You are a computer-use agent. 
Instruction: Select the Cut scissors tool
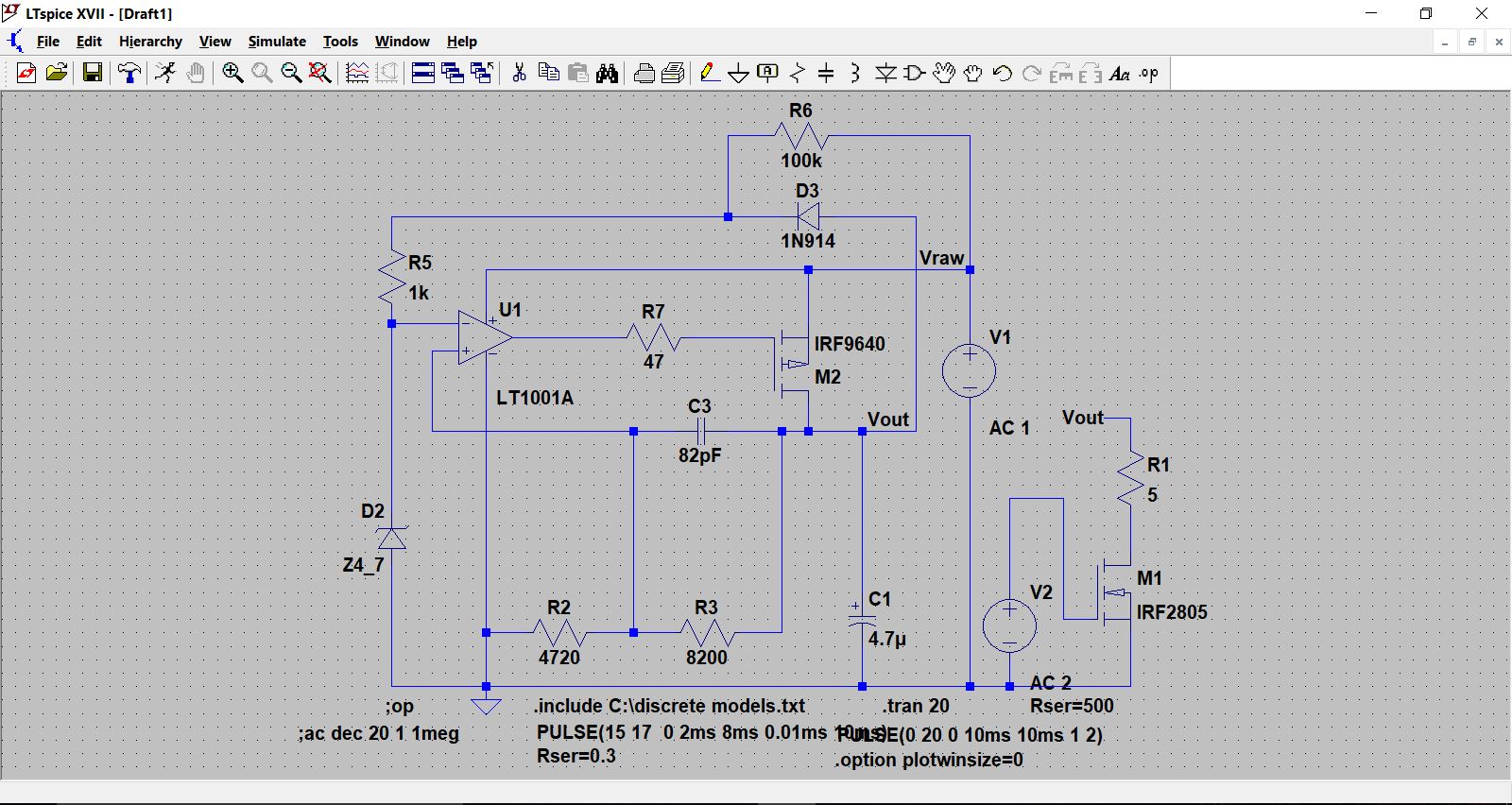point(519,73)
